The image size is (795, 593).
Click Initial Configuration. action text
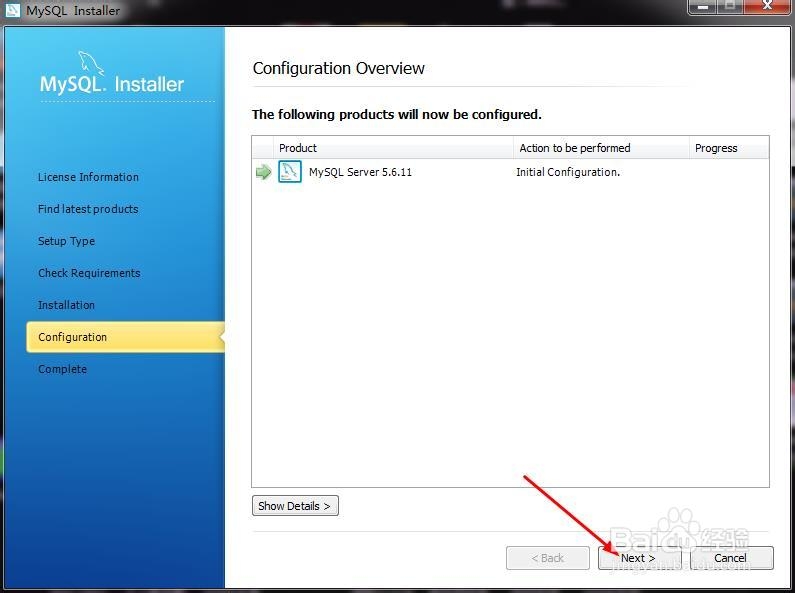click(x=568, y=172)
